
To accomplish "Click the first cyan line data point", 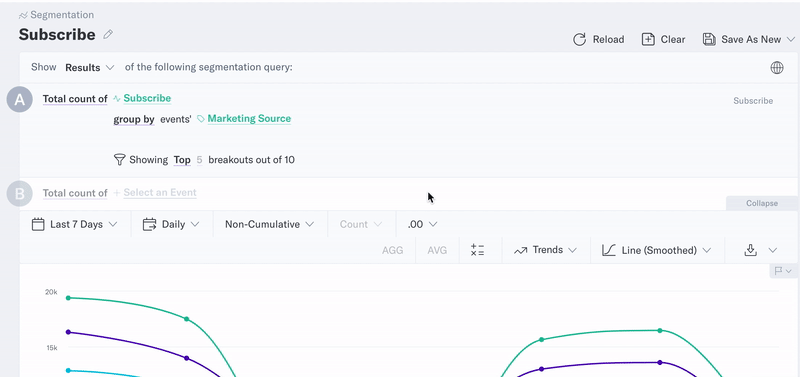I will pyautogui.click(x=68, y=370).
